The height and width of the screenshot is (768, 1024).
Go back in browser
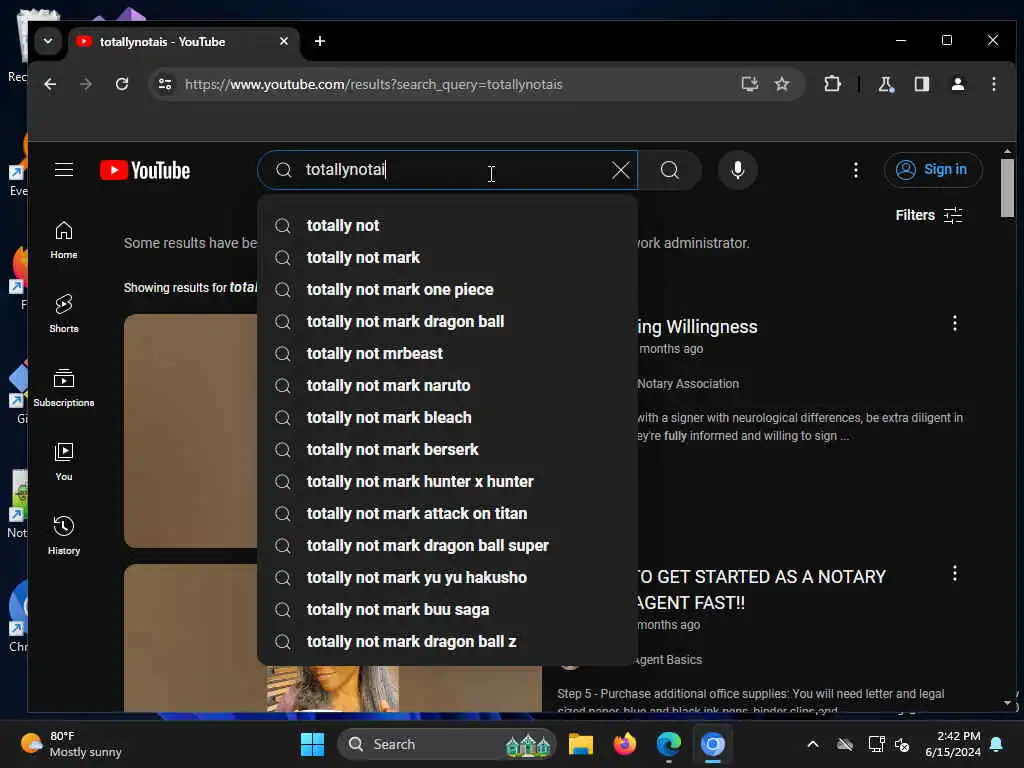coord(50,84)
